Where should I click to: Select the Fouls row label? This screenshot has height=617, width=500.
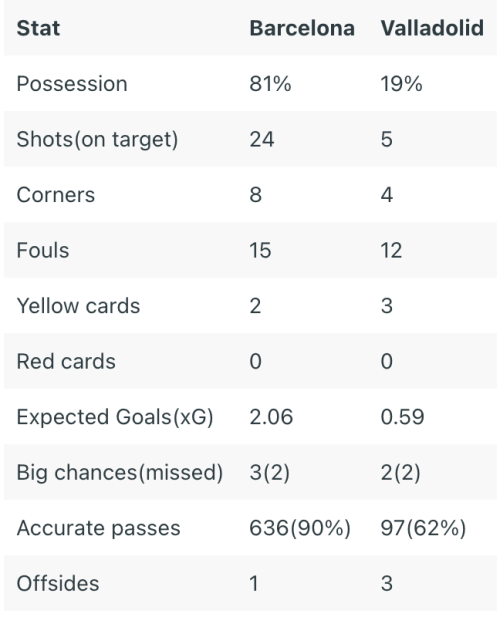43,250
